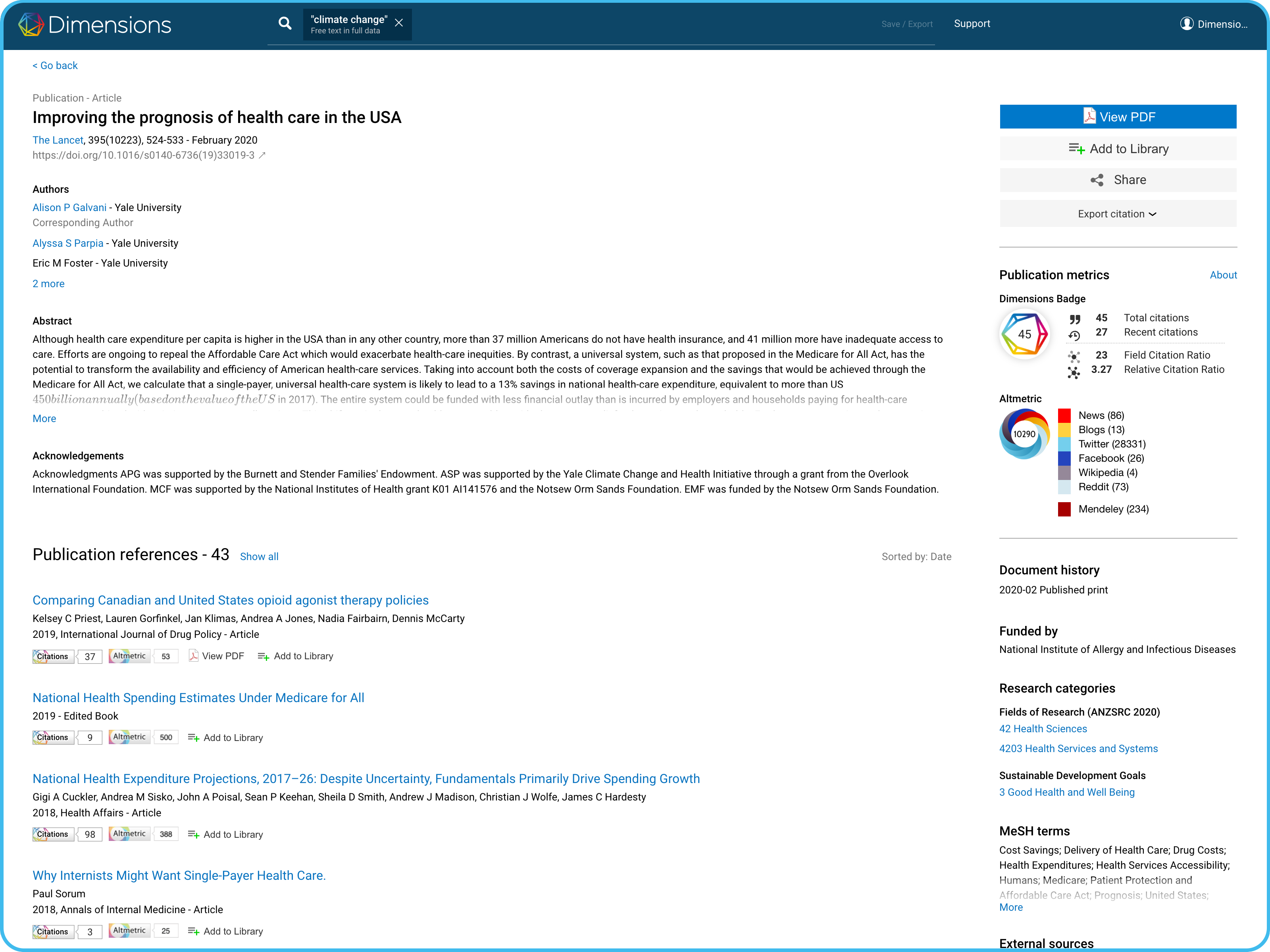The image size is (1270, 952).
Task: Expand abstract with More link
Action: [44, 419]
